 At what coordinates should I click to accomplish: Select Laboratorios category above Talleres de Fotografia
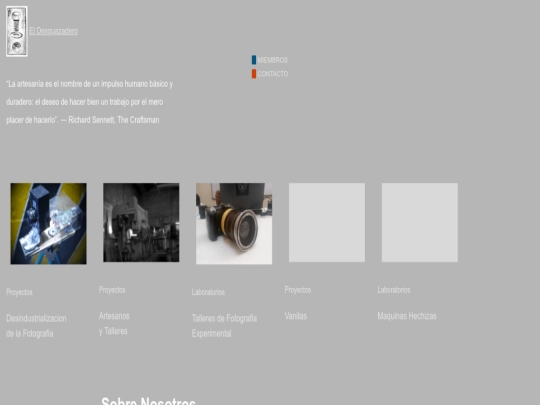(x=208, y=292)
